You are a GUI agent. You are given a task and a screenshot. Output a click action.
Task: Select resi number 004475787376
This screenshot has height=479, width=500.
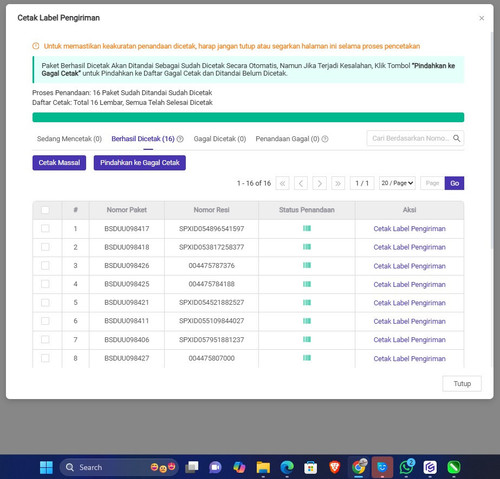(x=211, y=266)
